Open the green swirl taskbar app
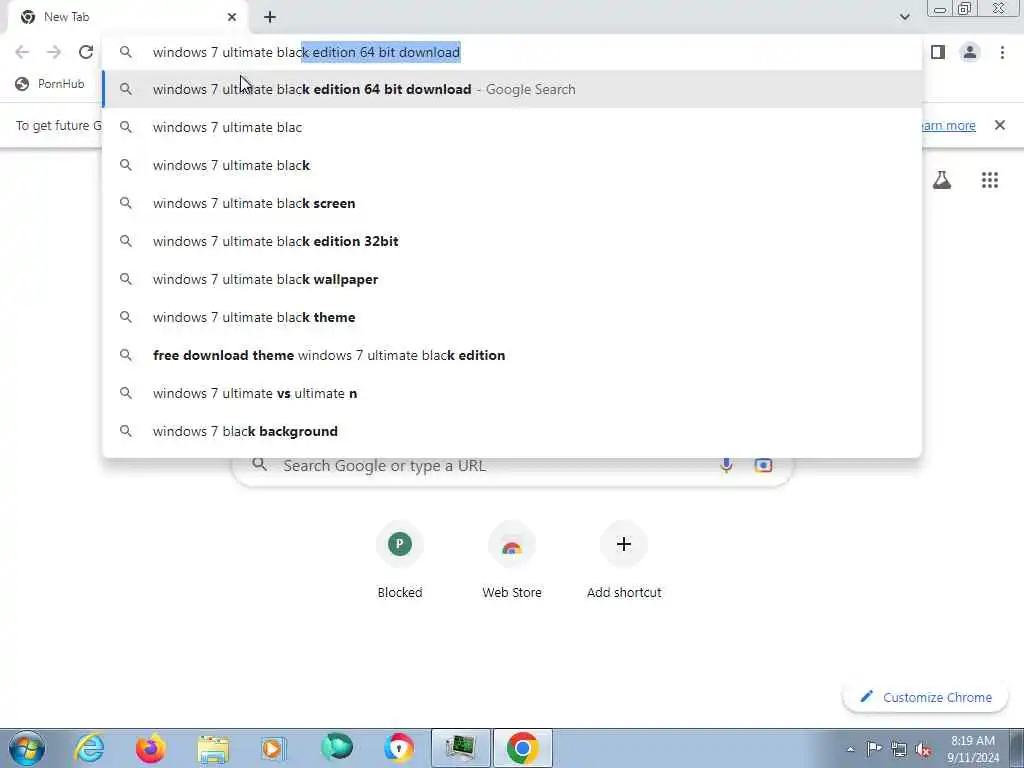 [x=337, y=748]
